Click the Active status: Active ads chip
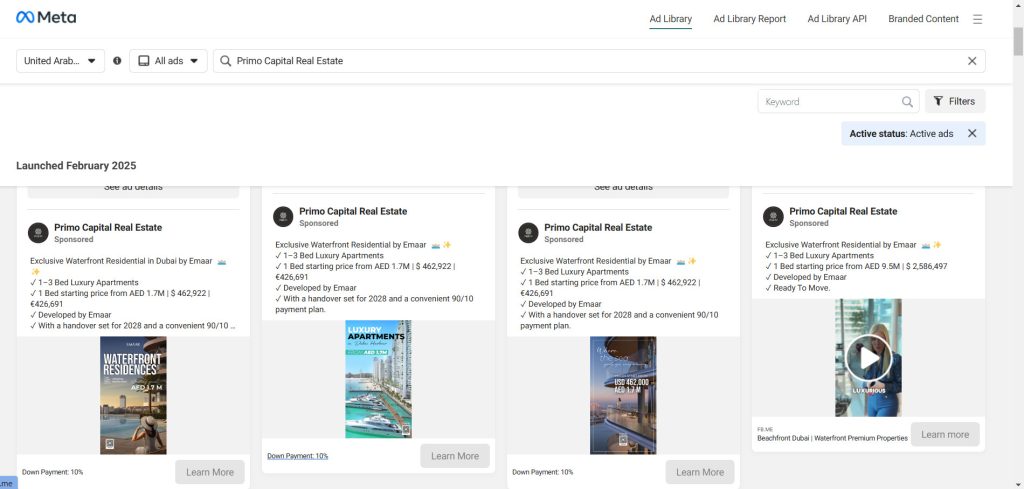The width and height of the screenshot is (1024, 489). pos(913,133)
